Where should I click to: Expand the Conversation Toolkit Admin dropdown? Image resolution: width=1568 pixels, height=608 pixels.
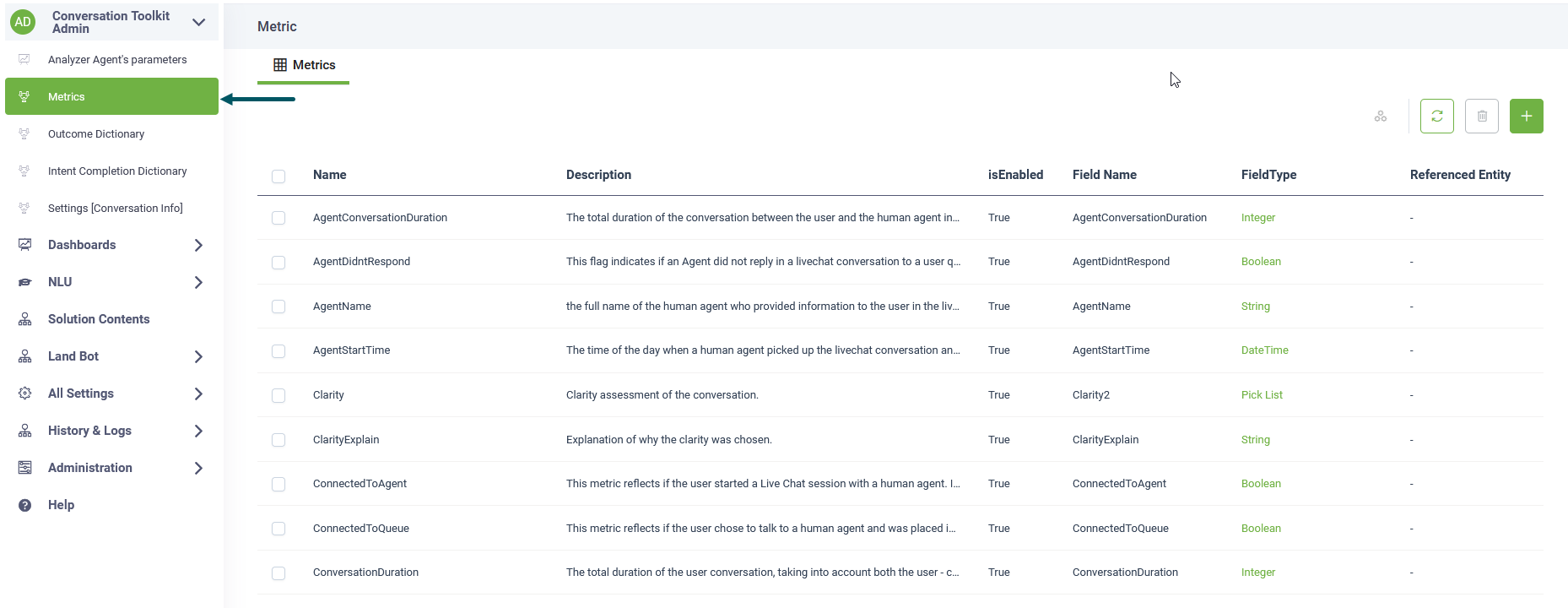click(x=199, y=22)
